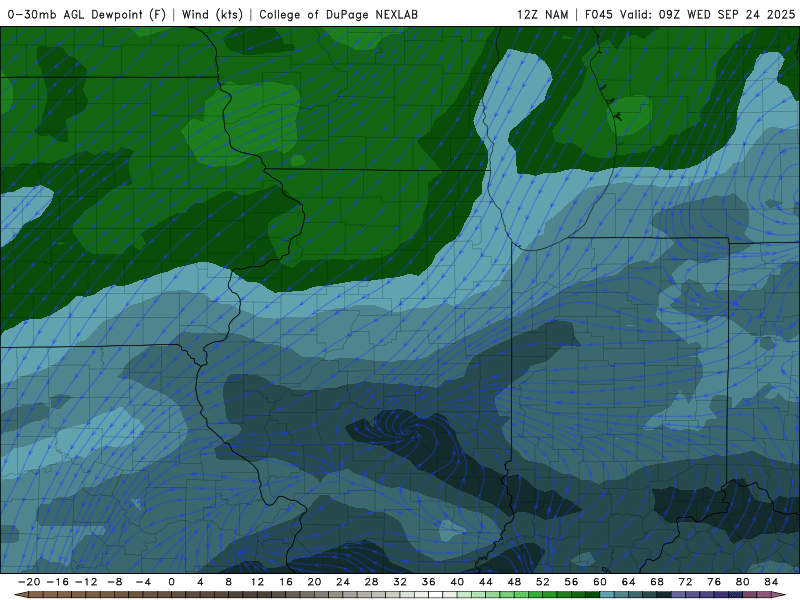Click the '64' legend scale label

629,582
